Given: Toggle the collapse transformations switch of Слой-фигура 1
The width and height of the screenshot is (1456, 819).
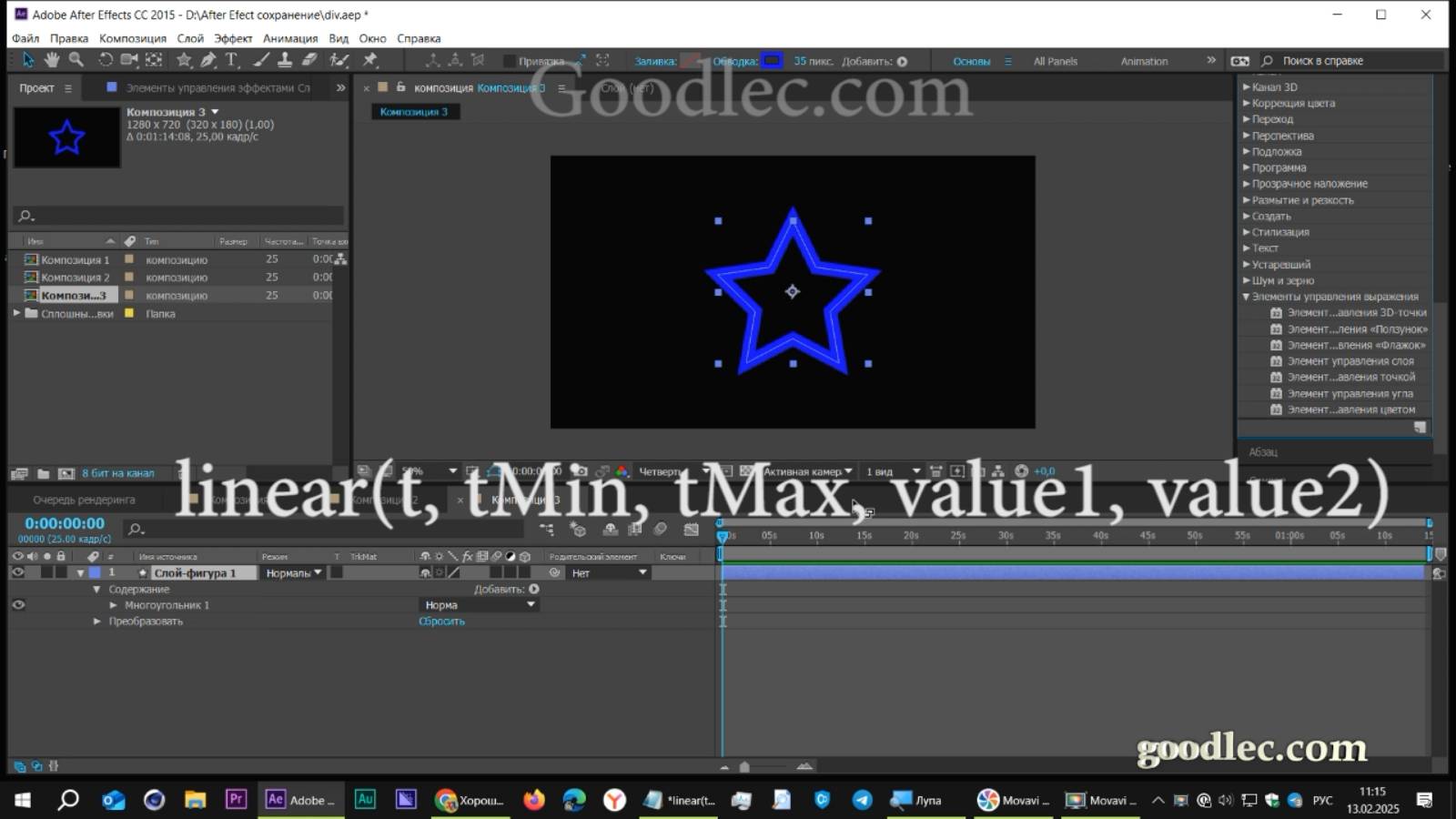Looking at the screenshot, I should pos(439,572).
